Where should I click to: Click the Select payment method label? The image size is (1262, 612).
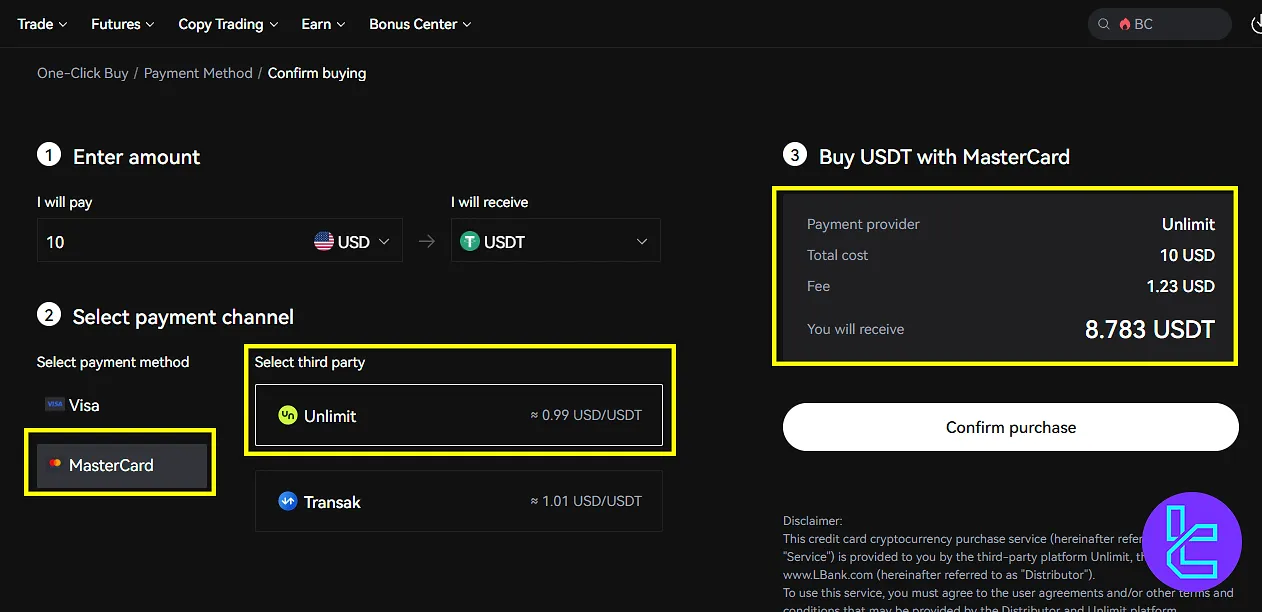(113, 362)
